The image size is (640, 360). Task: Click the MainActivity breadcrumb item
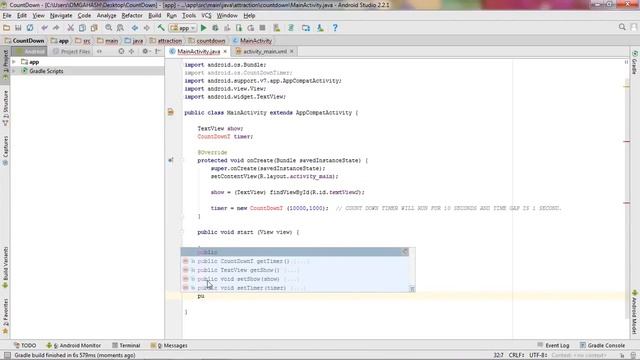pyautogui.click(x=252, y=41)
